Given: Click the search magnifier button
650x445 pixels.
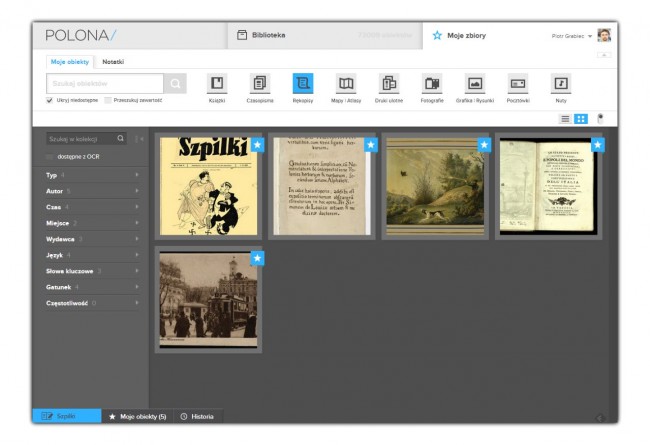Looking at the screenshot, I should (x=175, y=83).
